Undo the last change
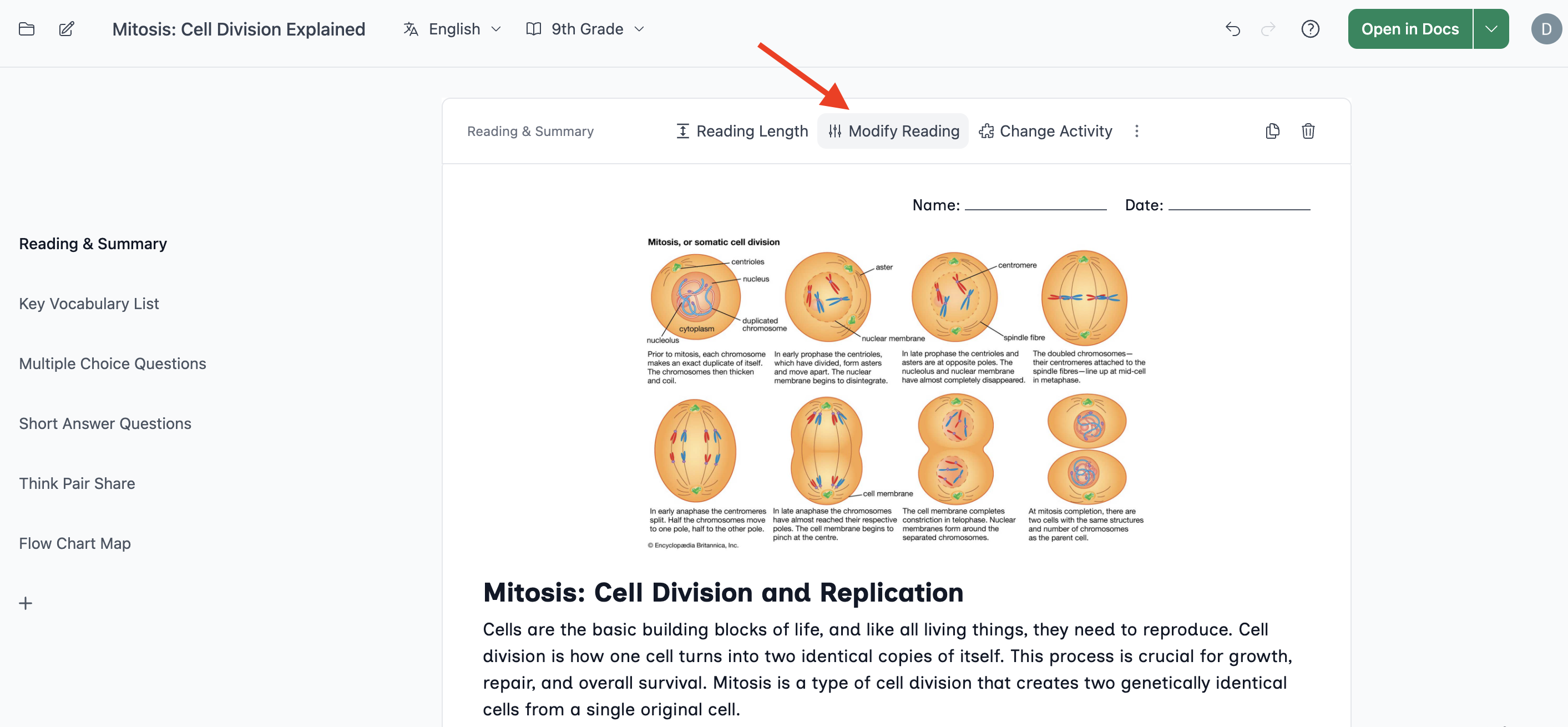The width and height of the screenshot is (1568, 727). tap(1233, 29)
